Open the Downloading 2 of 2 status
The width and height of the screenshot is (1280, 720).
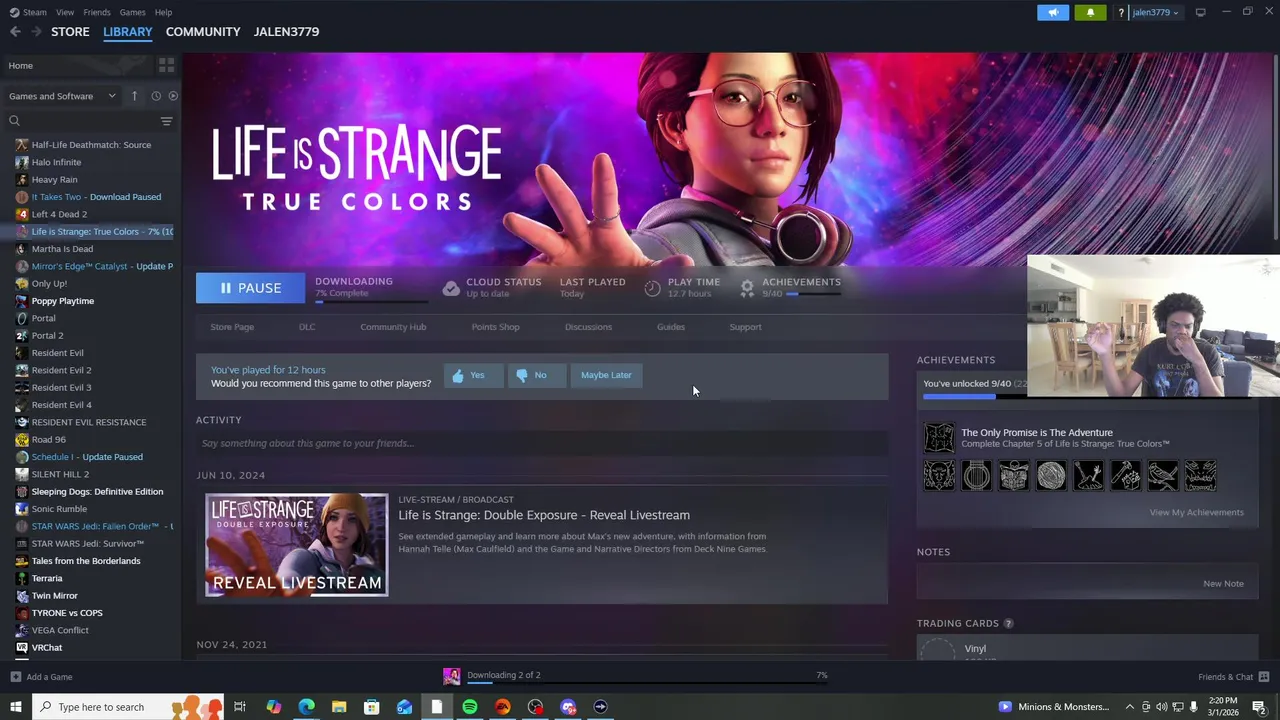tap(503, 675)
